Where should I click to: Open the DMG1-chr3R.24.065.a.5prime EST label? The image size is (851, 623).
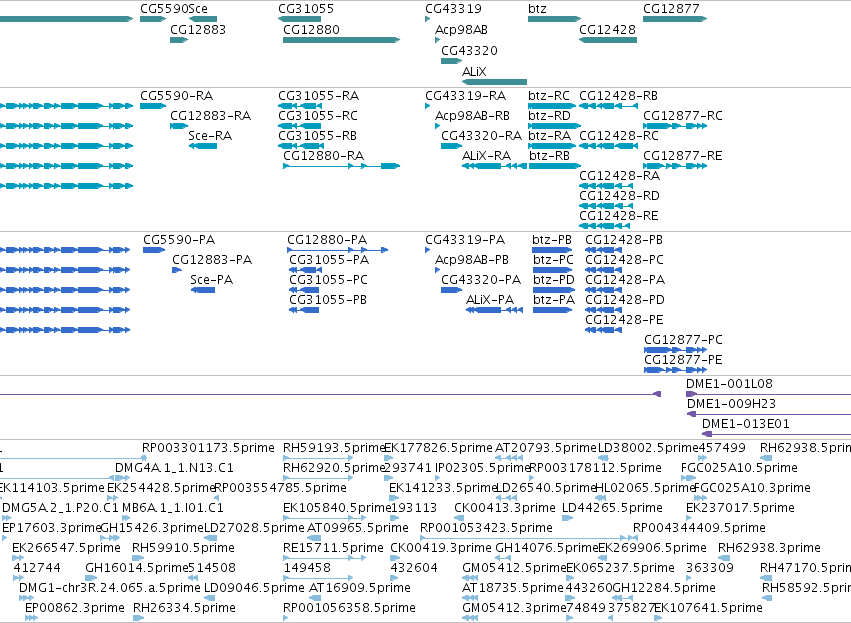pyautogui.click(x=110, y=588)
